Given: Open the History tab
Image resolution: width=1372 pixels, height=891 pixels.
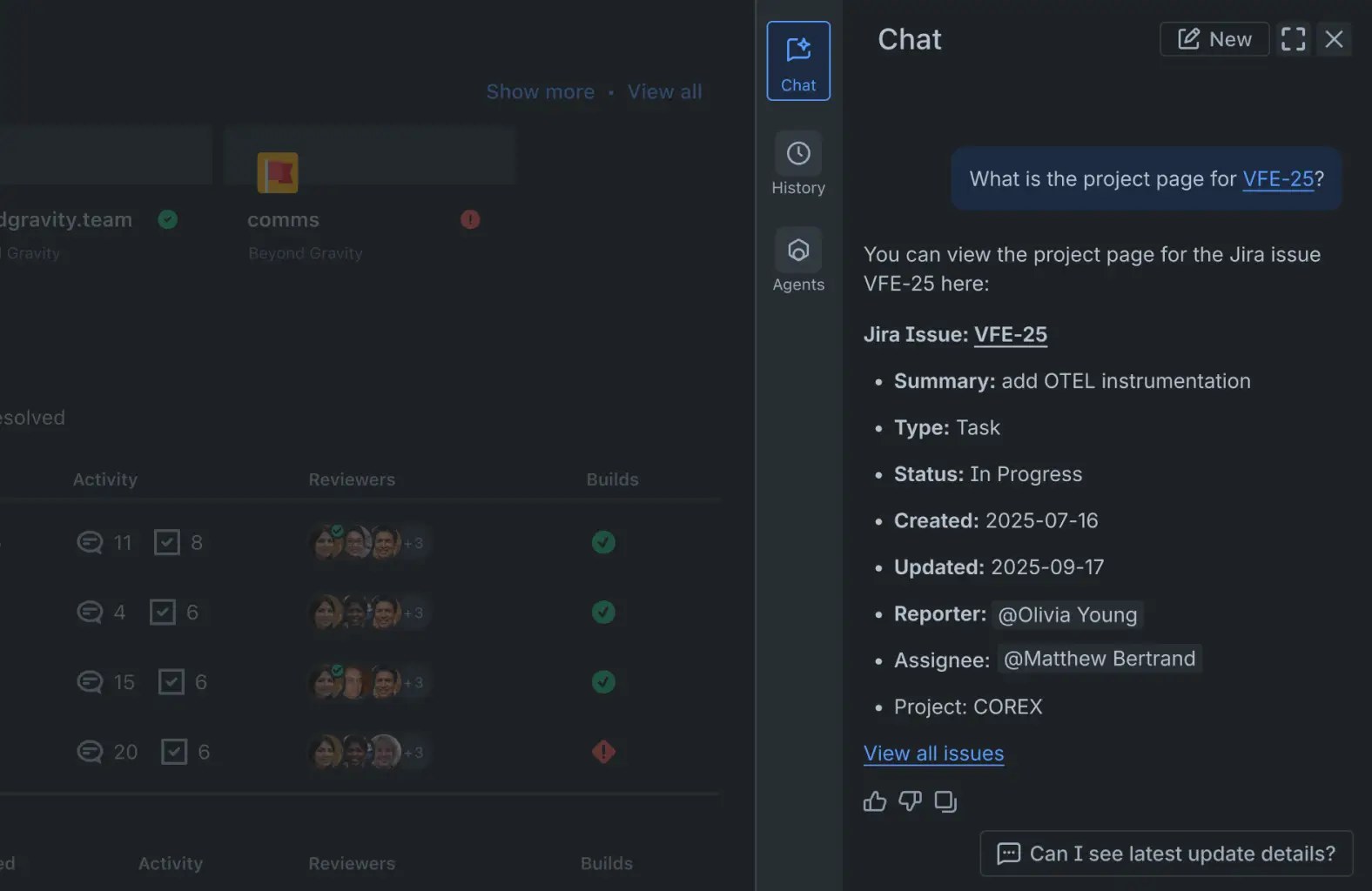Looking at the screenshot, I should coord(798,164).
